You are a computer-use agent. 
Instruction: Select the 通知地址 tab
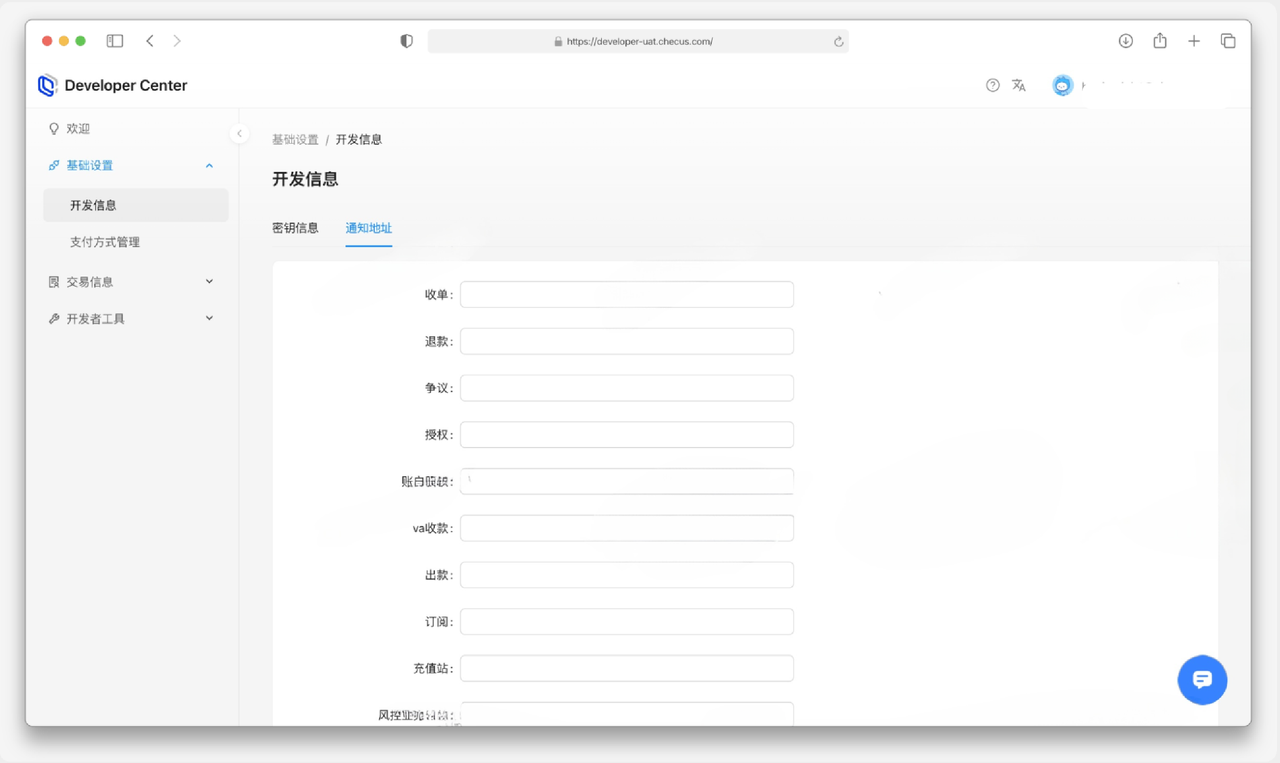coord(369,228)
